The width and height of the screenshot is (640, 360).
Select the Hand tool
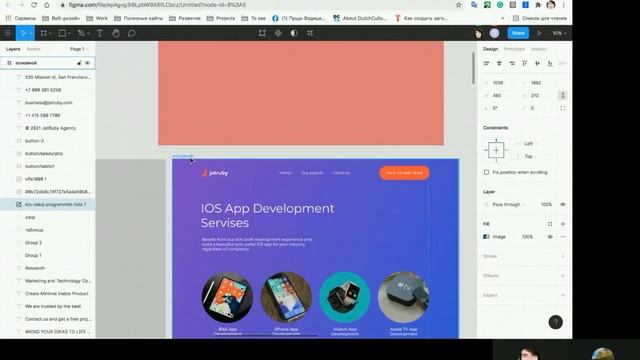[116, 33]
